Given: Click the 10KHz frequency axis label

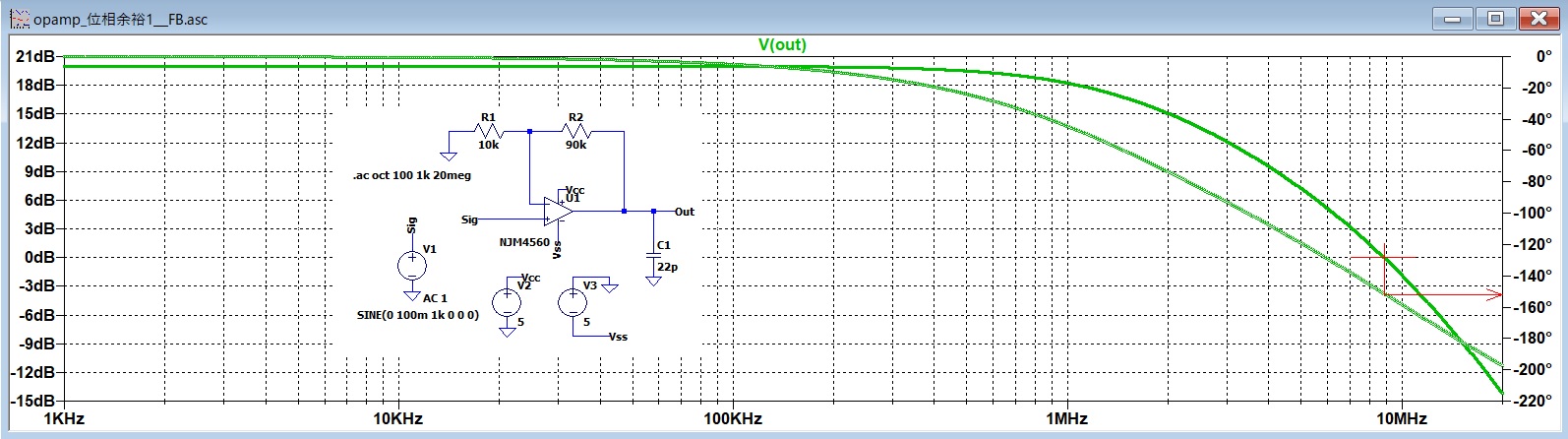Looking at the screenshot, I should point(397,418).
